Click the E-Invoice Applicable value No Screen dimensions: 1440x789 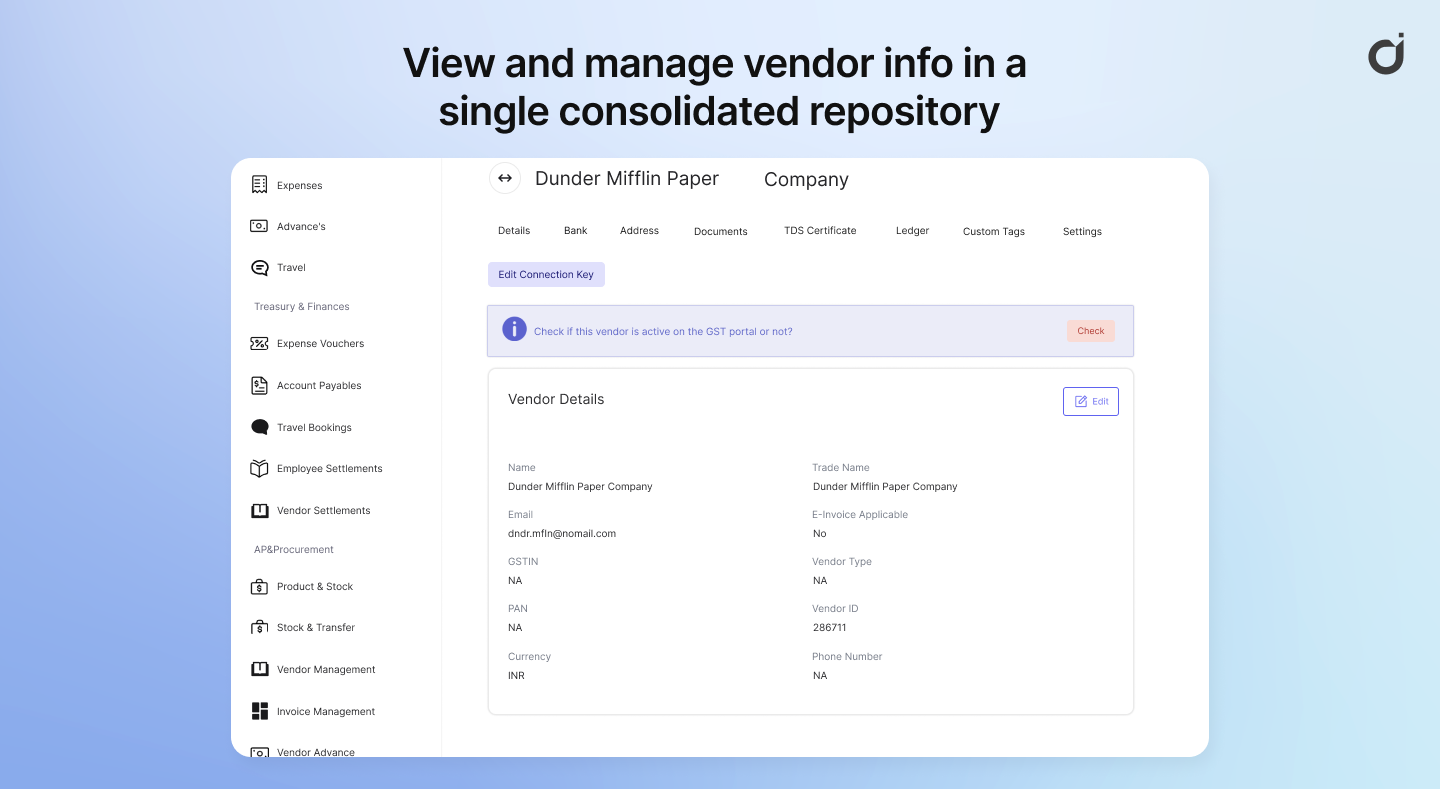[819, 533]
